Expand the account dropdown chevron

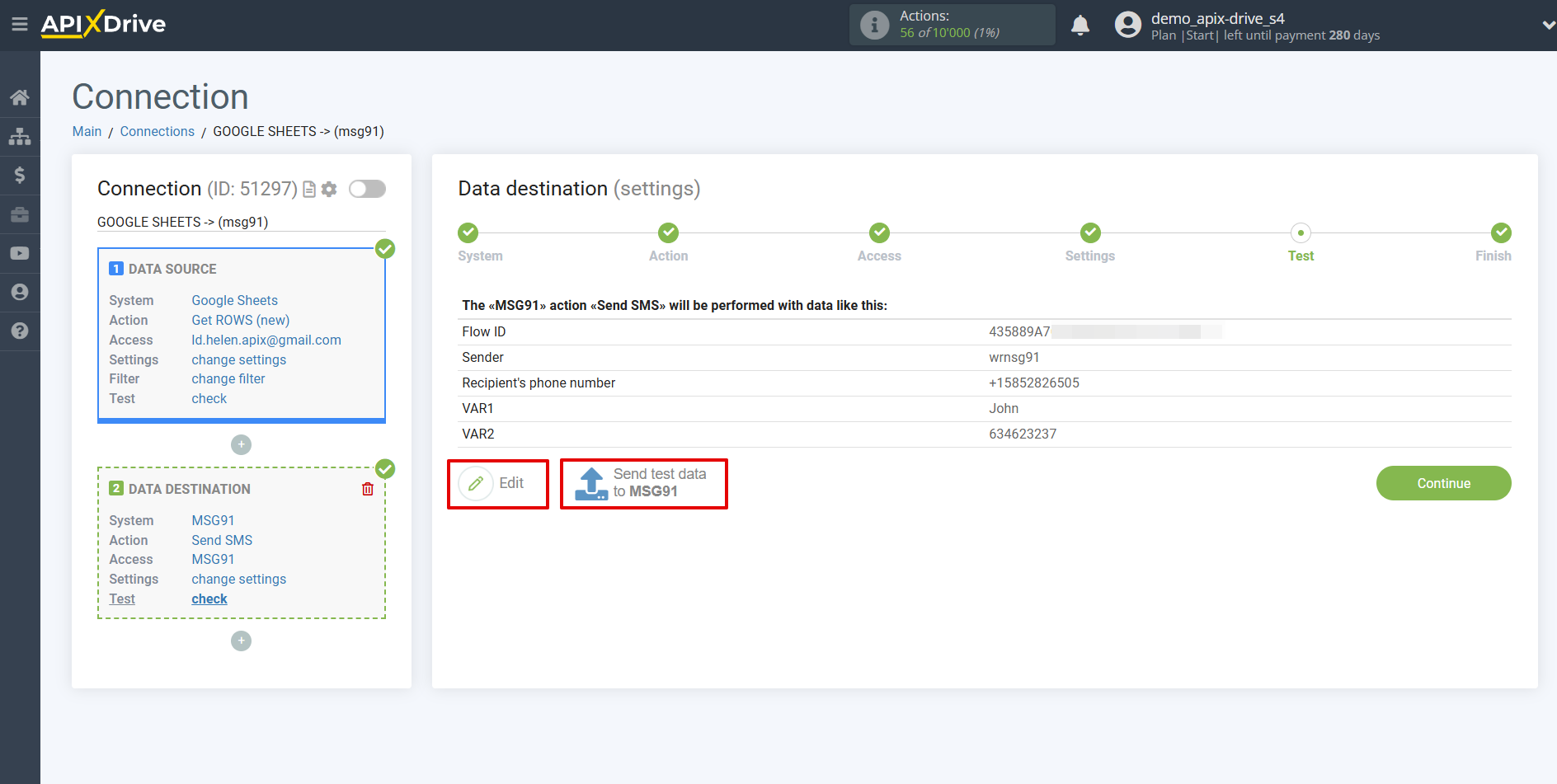[1548, 26]
